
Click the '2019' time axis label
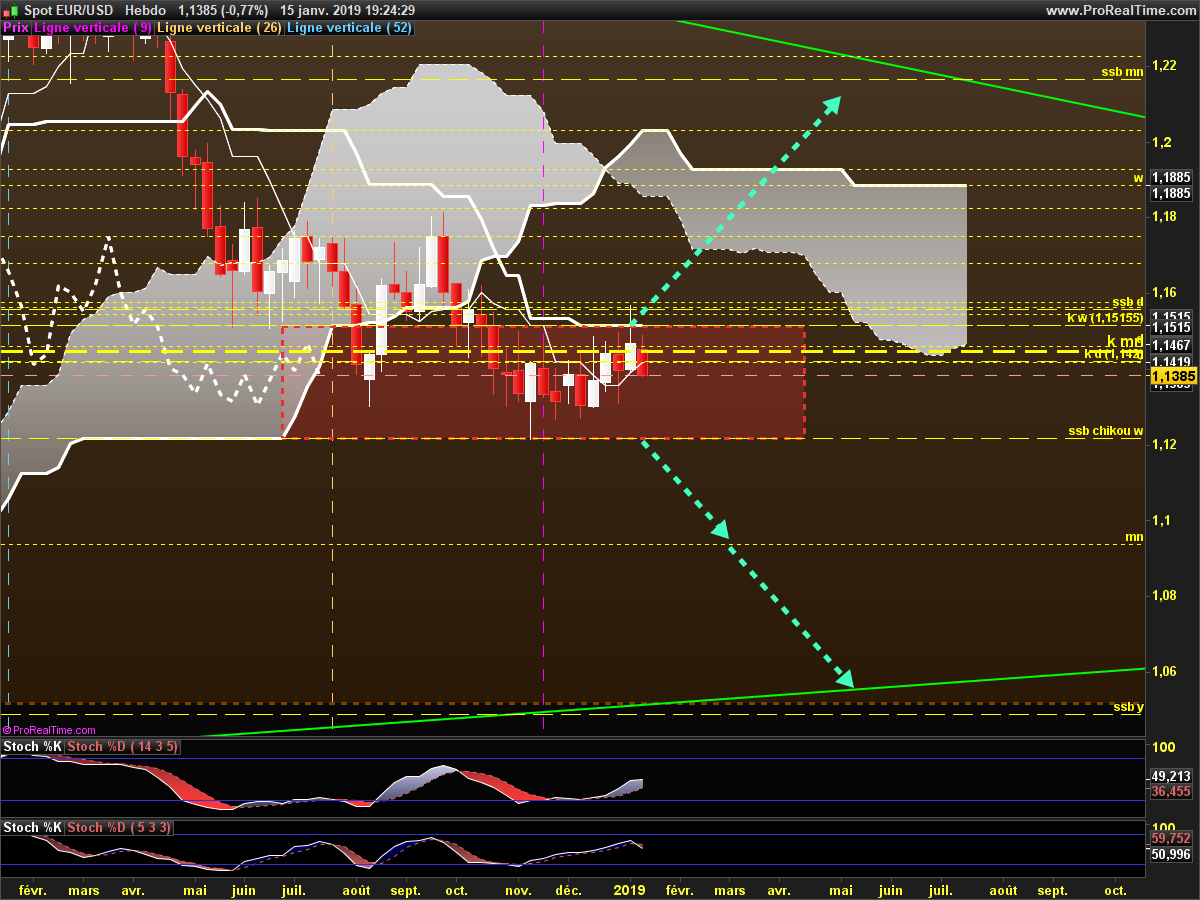pyautogui.click(x=630, y=890)
